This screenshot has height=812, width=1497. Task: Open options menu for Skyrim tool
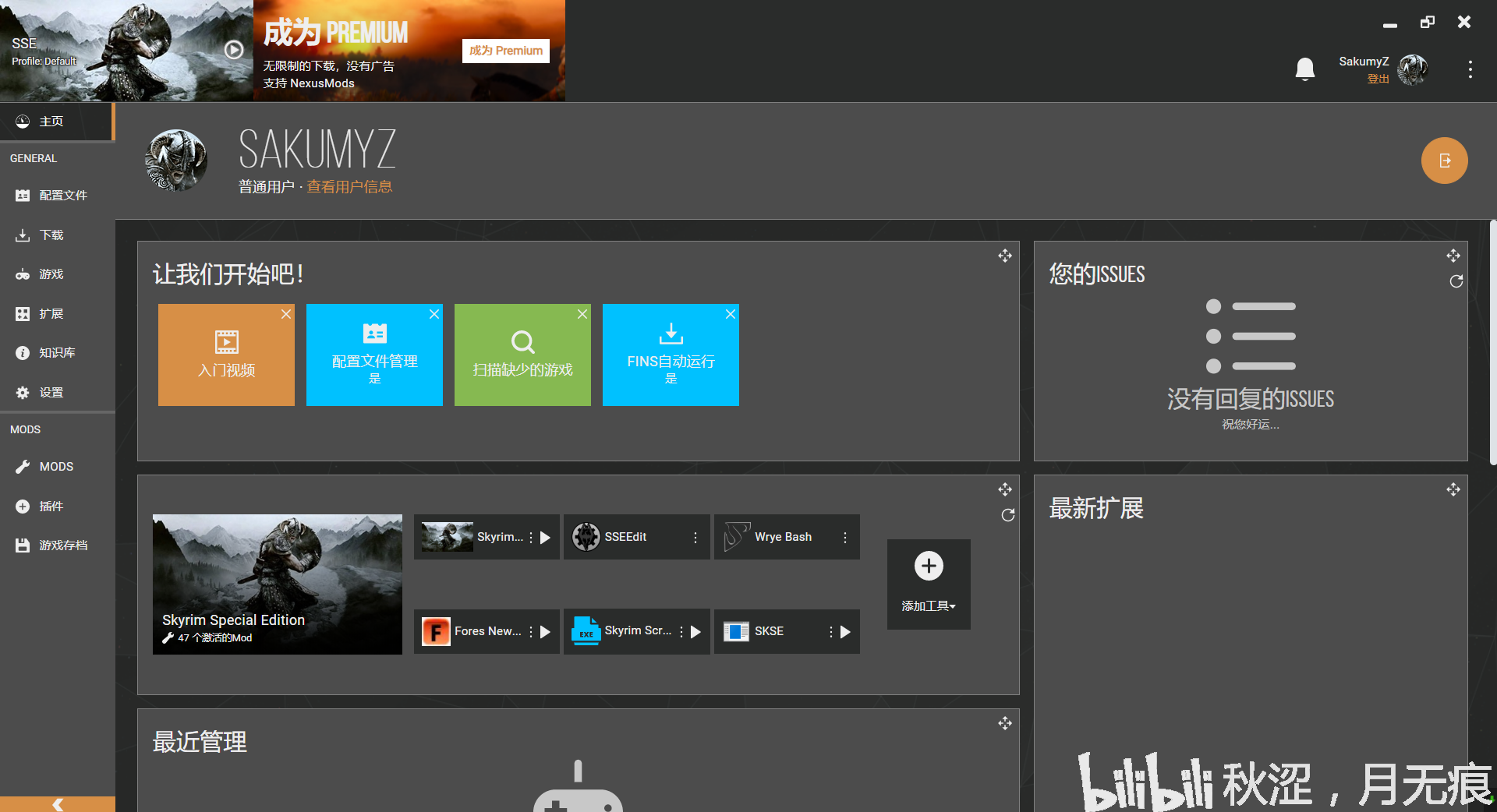(x=531, y=537)
